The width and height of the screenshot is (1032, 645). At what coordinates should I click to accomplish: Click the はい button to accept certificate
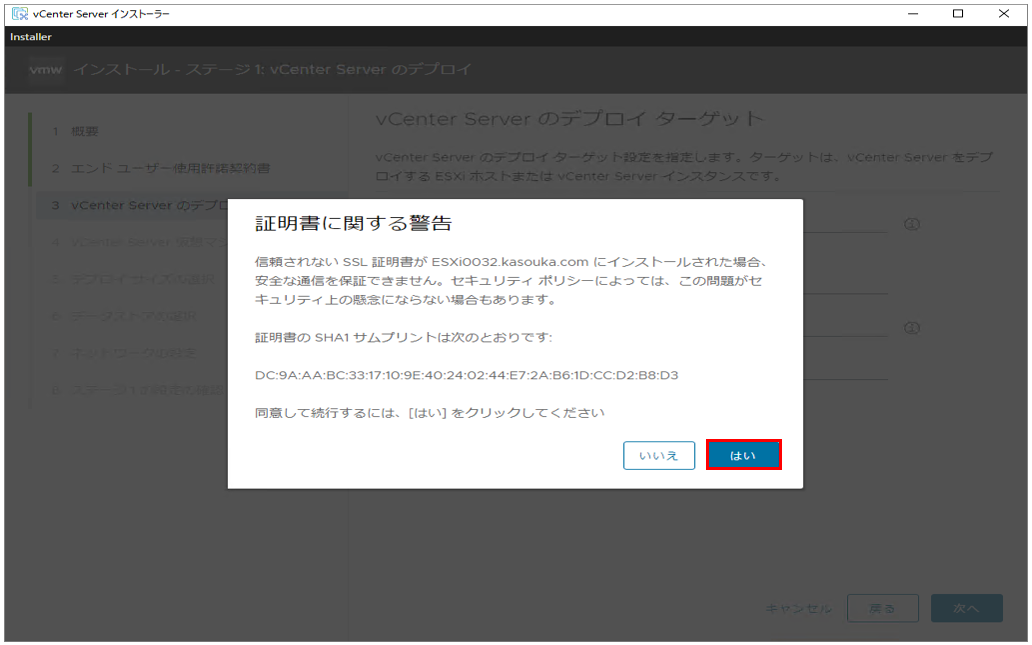click(743, 455)
